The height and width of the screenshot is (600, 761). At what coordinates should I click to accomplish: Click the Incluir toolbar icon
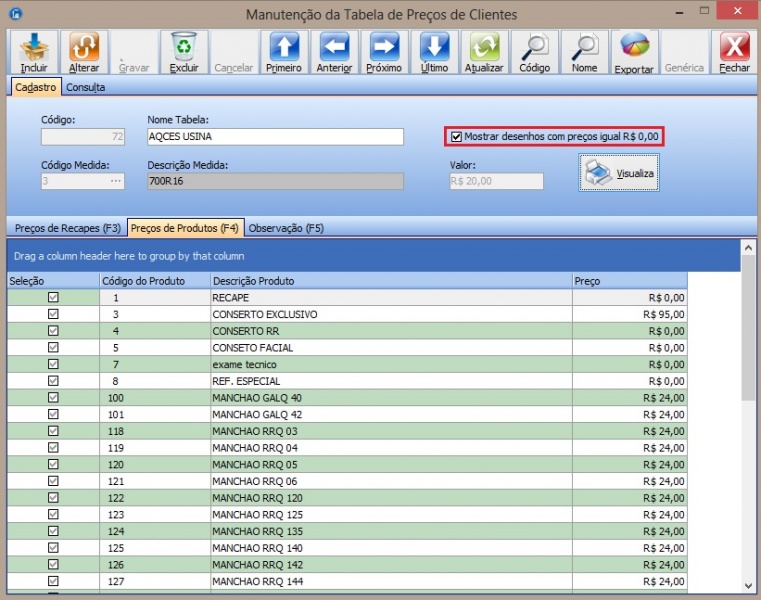tap(34, 51)
